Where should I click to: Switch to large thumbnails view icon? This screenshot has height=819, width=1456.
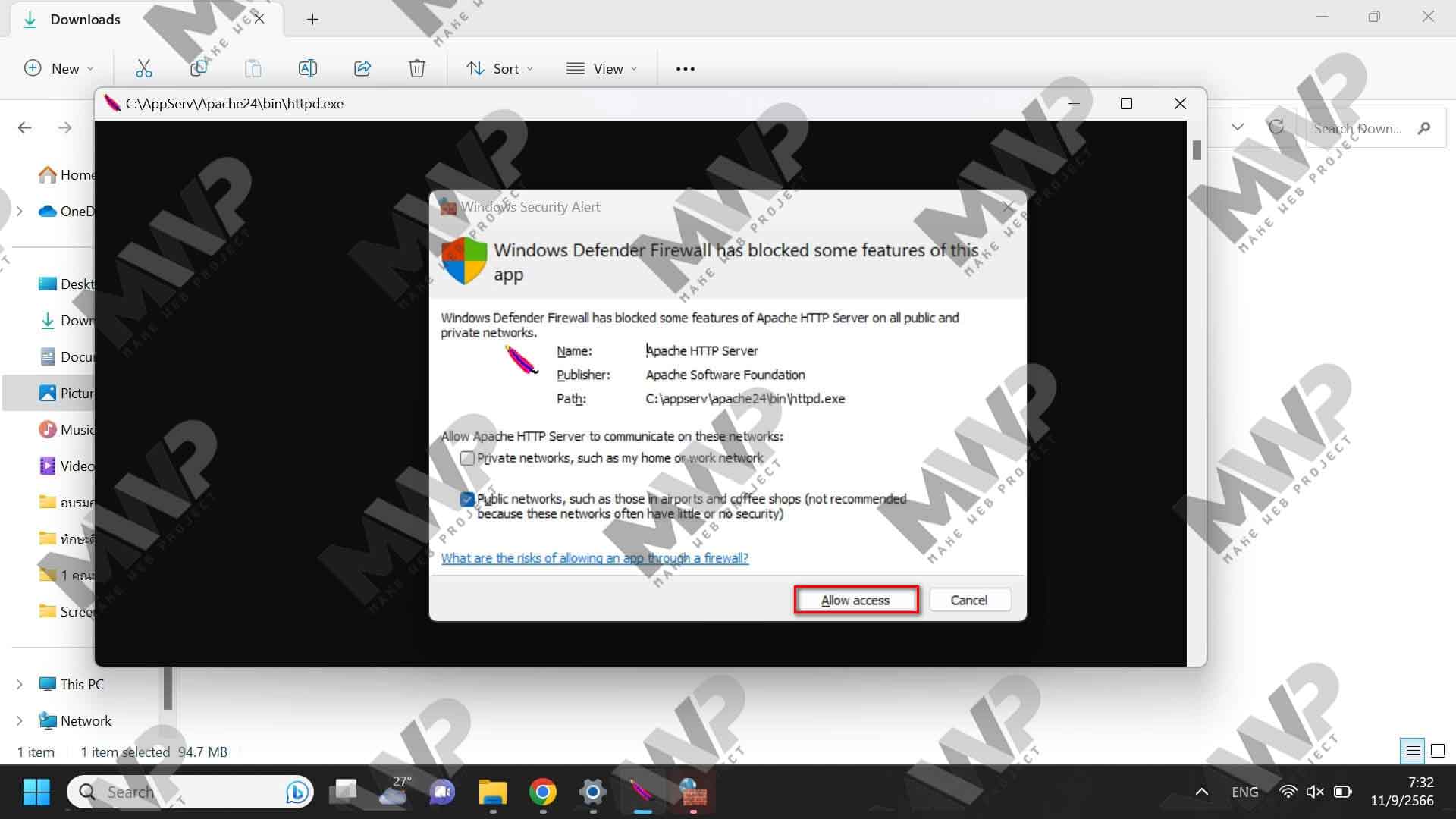coord(1438,752)
